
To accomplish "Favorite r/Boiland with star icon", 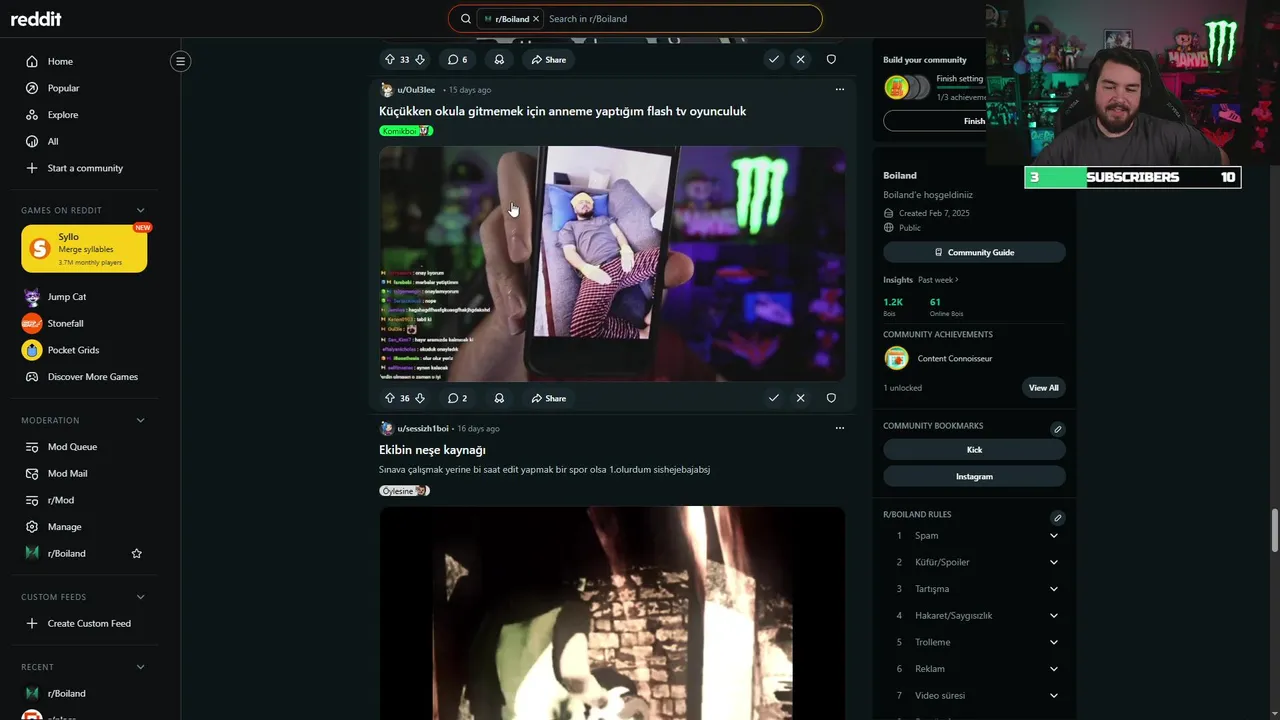I will click(137, 553).
